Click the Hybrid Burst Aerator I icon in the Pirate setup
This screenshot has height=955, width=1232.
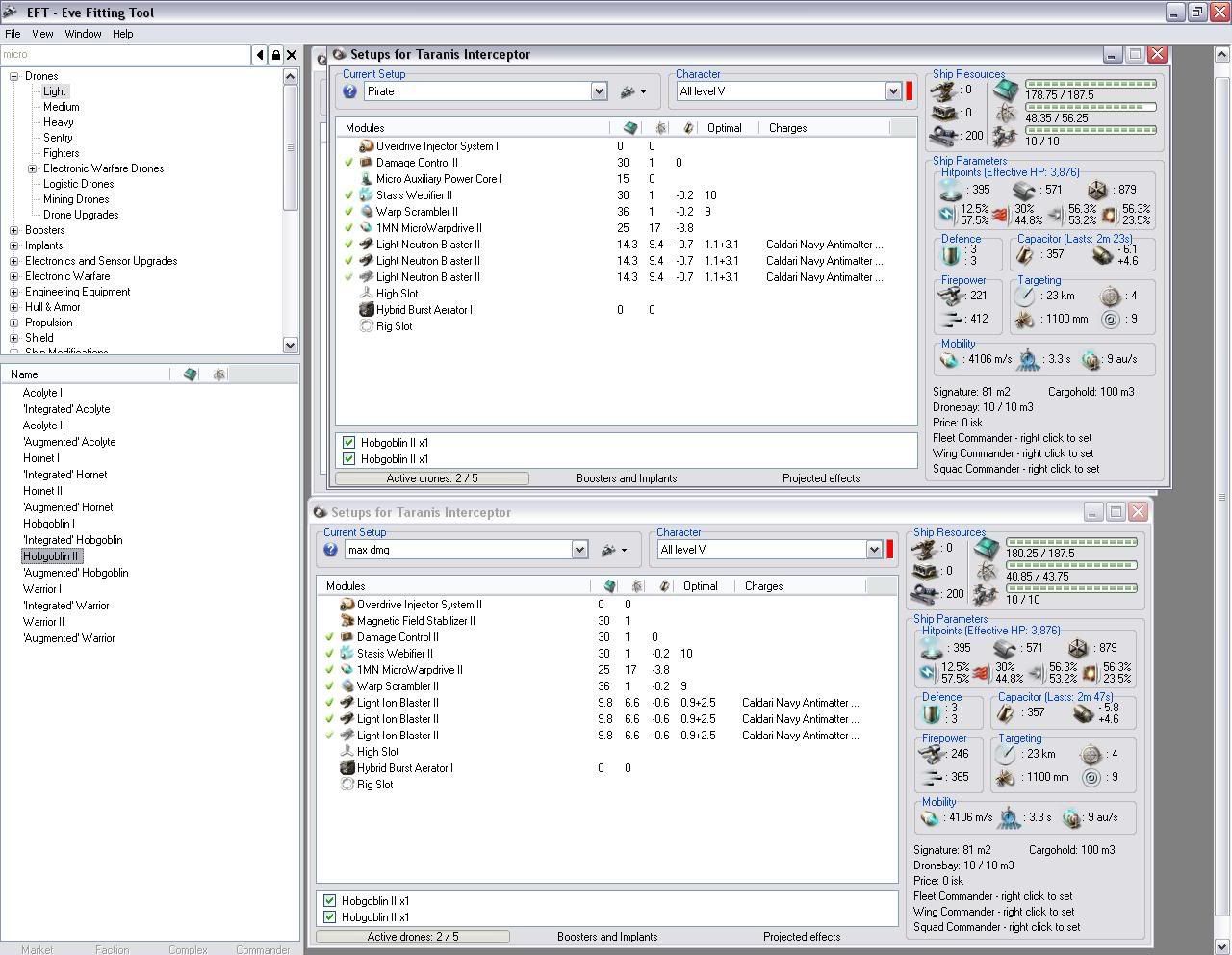pos(366,310)
